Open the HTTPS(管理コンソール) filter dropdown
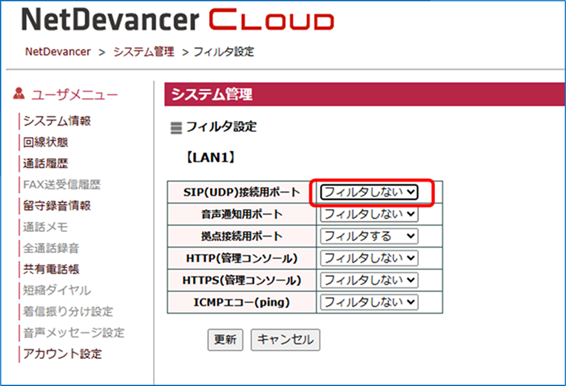The image size is (566, 386). click(369, 280)
